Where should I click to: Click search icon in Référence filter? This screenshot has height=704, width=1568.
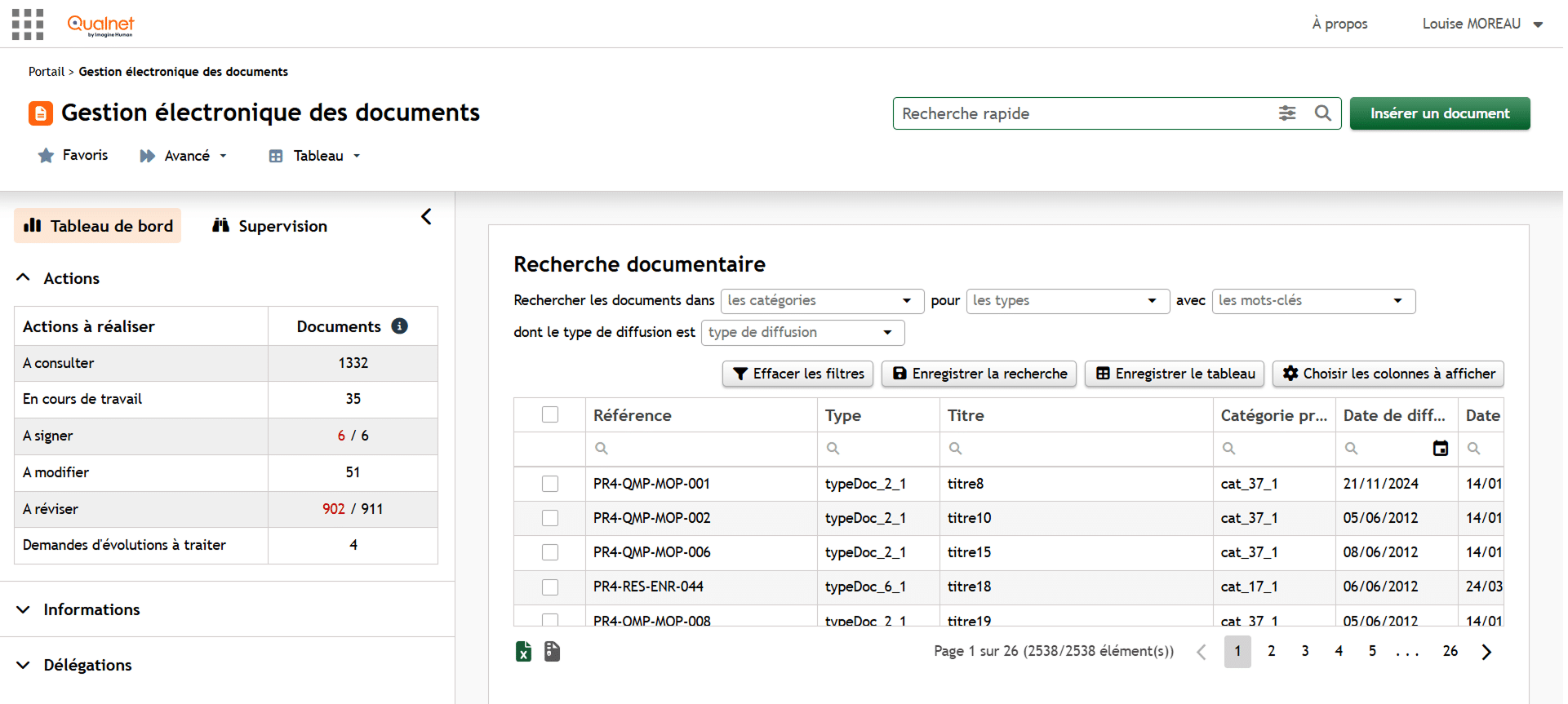(602, 448)
